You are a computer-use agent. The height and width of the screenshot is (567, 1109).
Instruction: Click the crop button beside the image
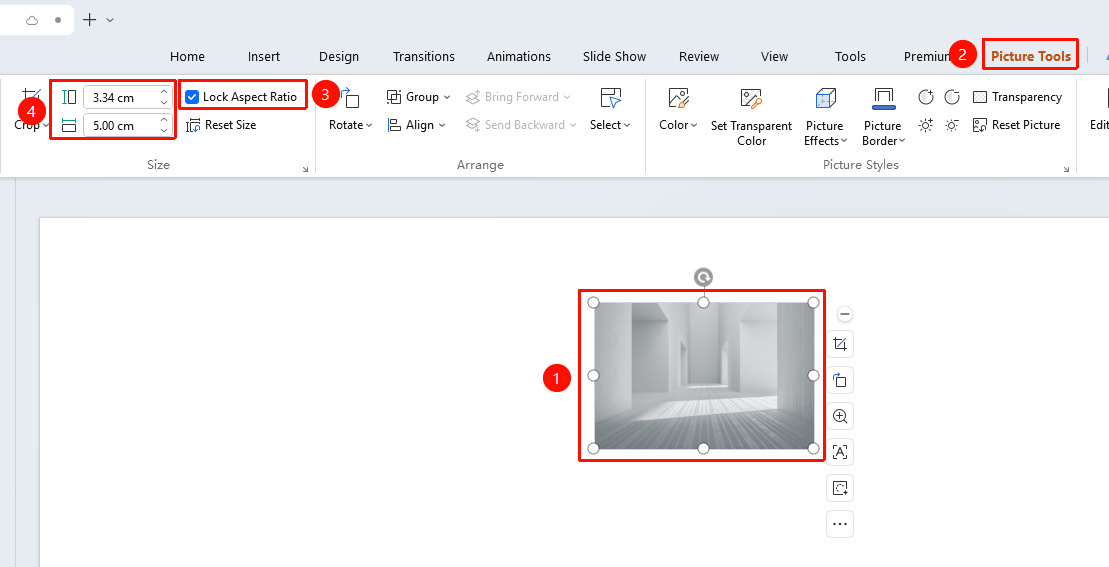(x=840, y=344)
